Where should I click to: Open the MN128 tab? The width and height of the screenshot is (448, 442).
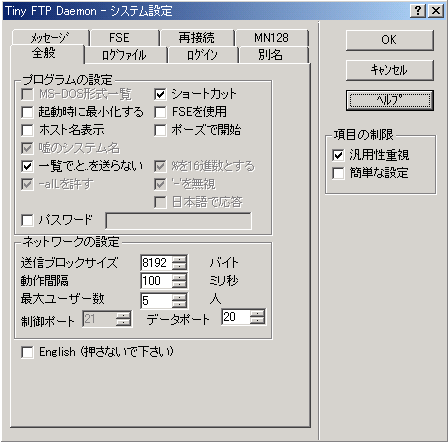[271, 37]
